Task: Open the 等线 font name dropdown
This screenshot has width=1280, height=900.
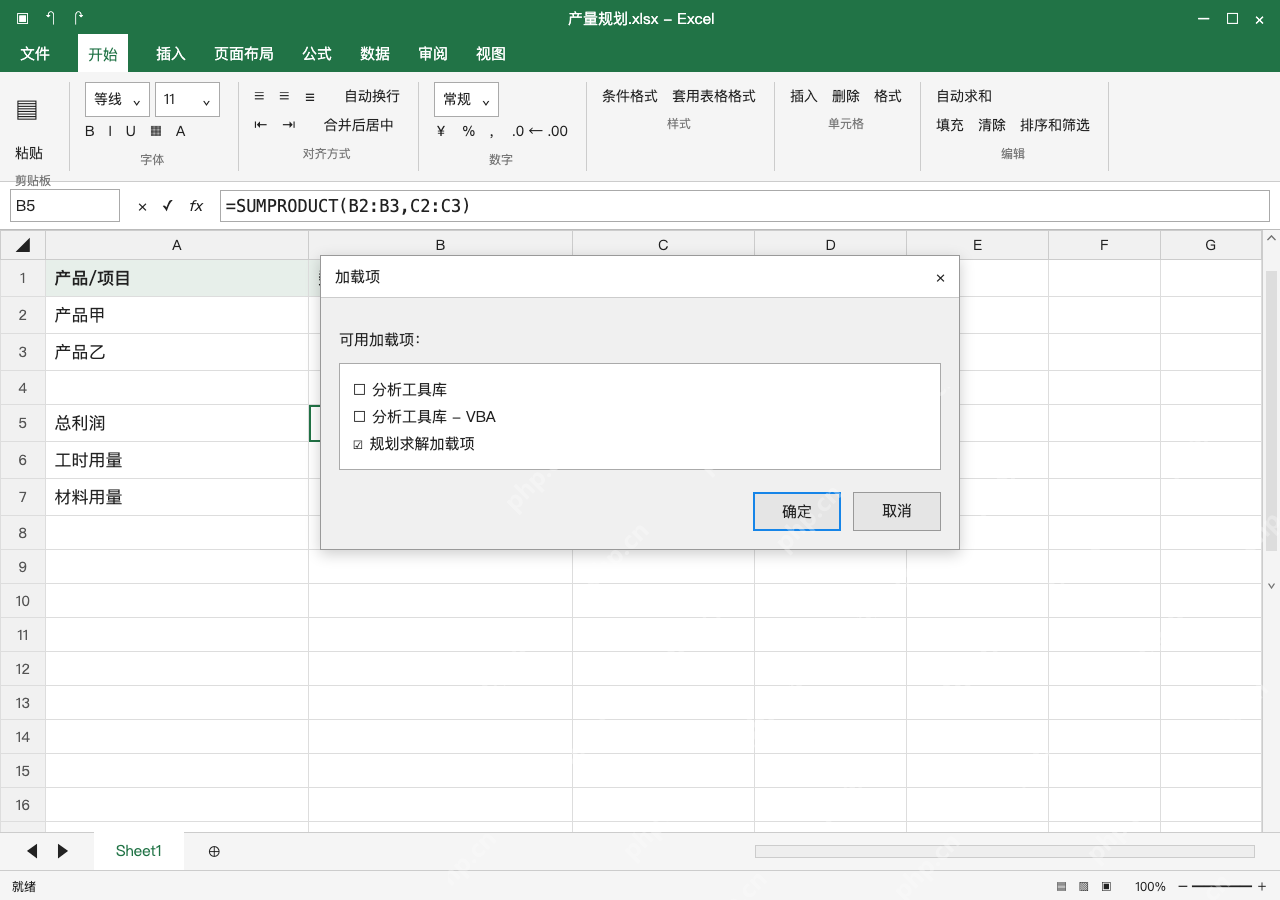Action: pos(117,99)
